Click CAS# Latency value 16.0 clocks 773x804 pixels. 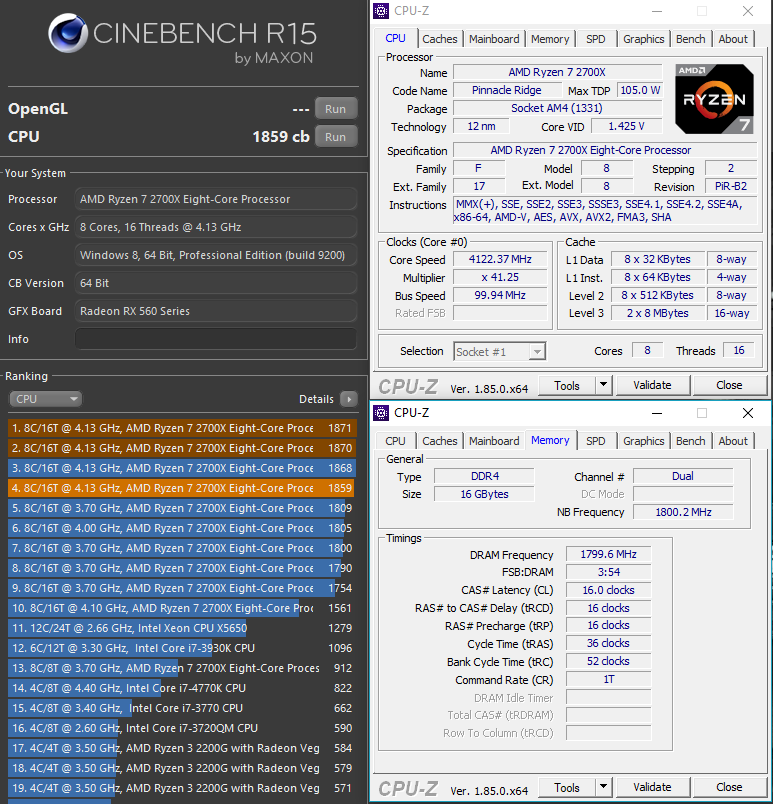click(608, 590)
